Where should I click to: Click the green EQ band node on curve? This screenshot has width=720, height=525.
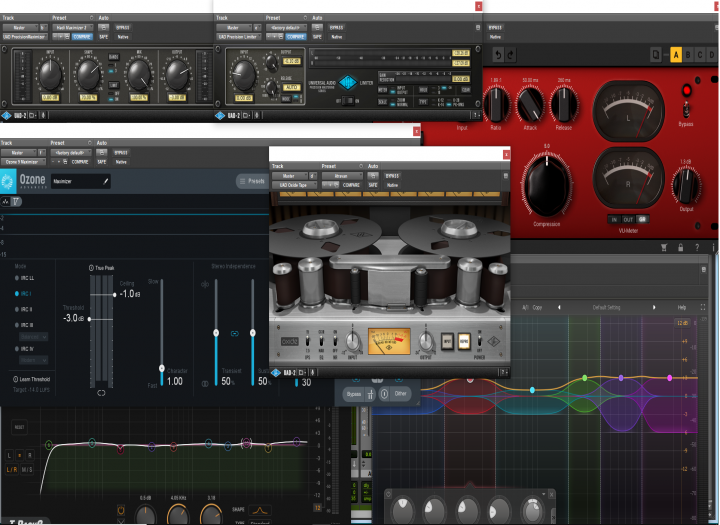click(x=585, y=378)
